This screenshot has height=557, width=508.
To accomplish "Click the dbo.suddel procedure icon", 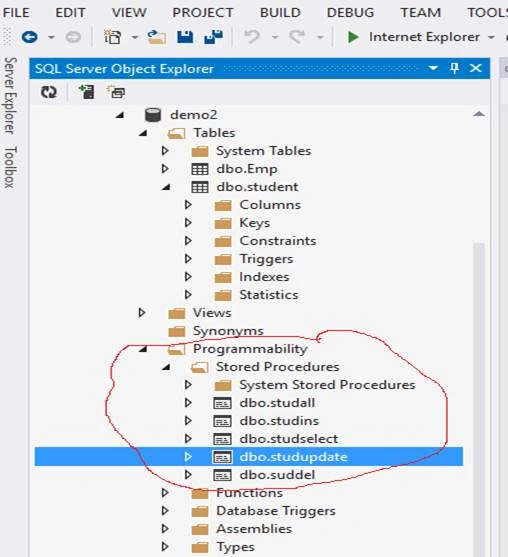I will [222, 475].
